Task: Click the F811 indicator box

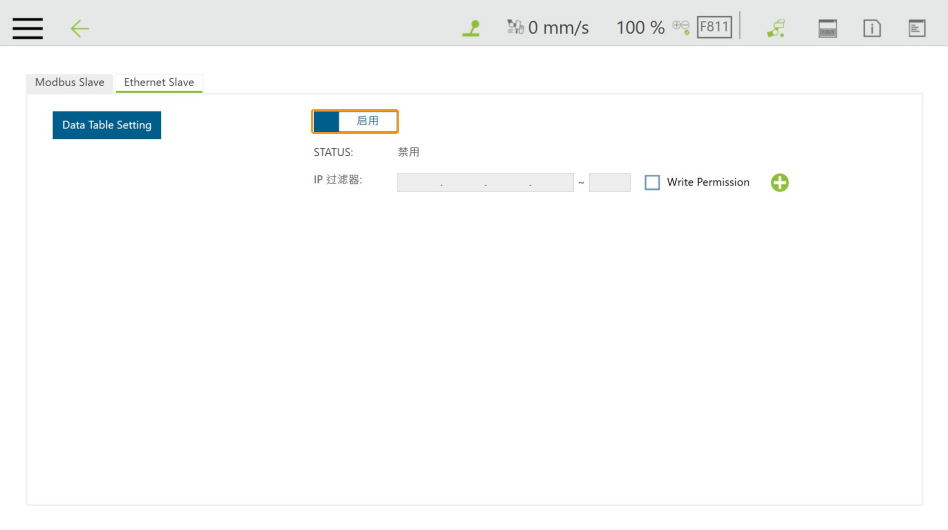Action: 713,27
